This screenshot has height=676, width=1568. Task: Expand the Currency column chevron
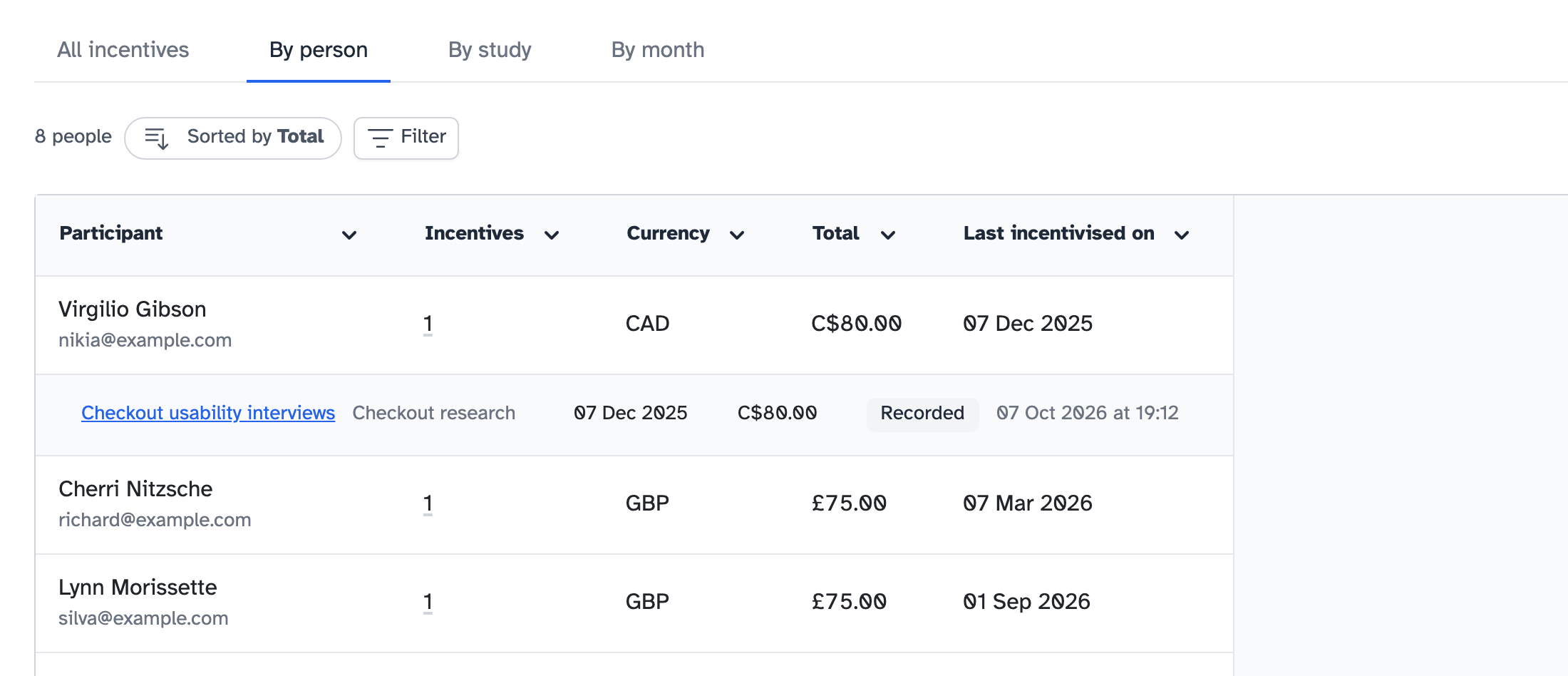tap(737, 235)
